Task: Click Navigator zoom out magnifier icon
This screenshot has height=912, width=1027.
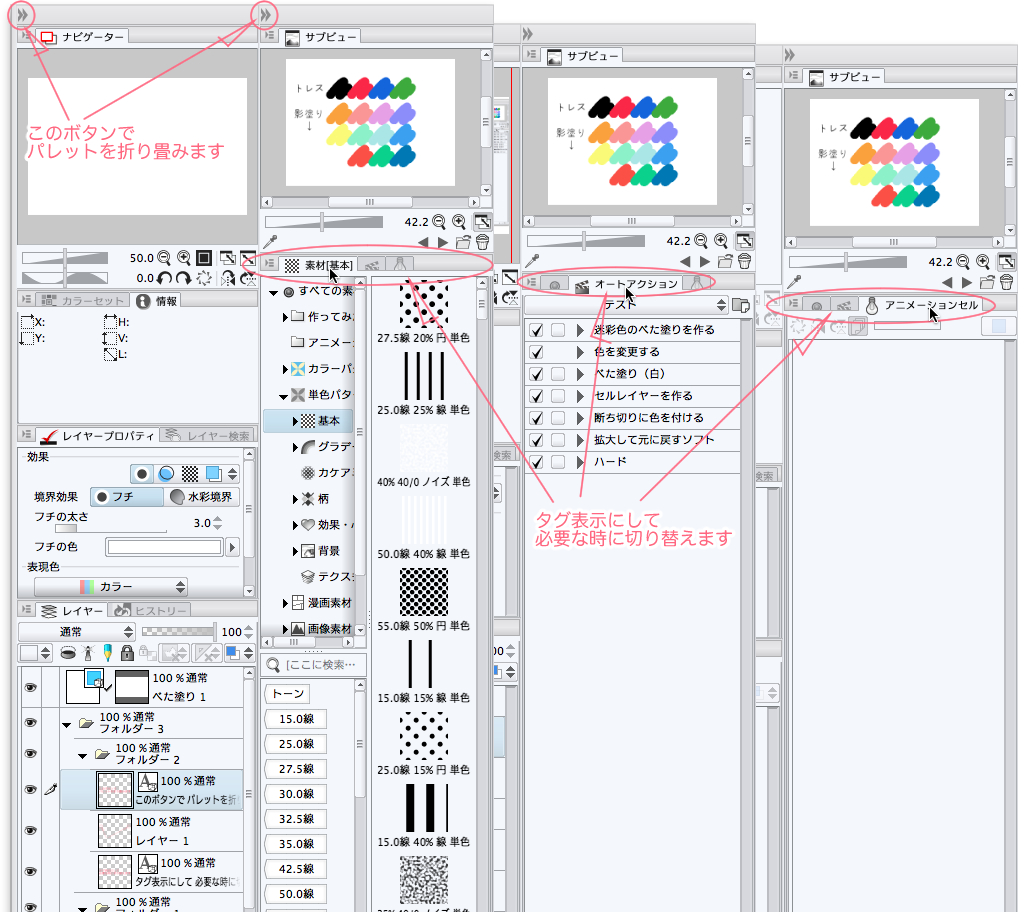Action: pyautogui.click(x=164, y=257)
